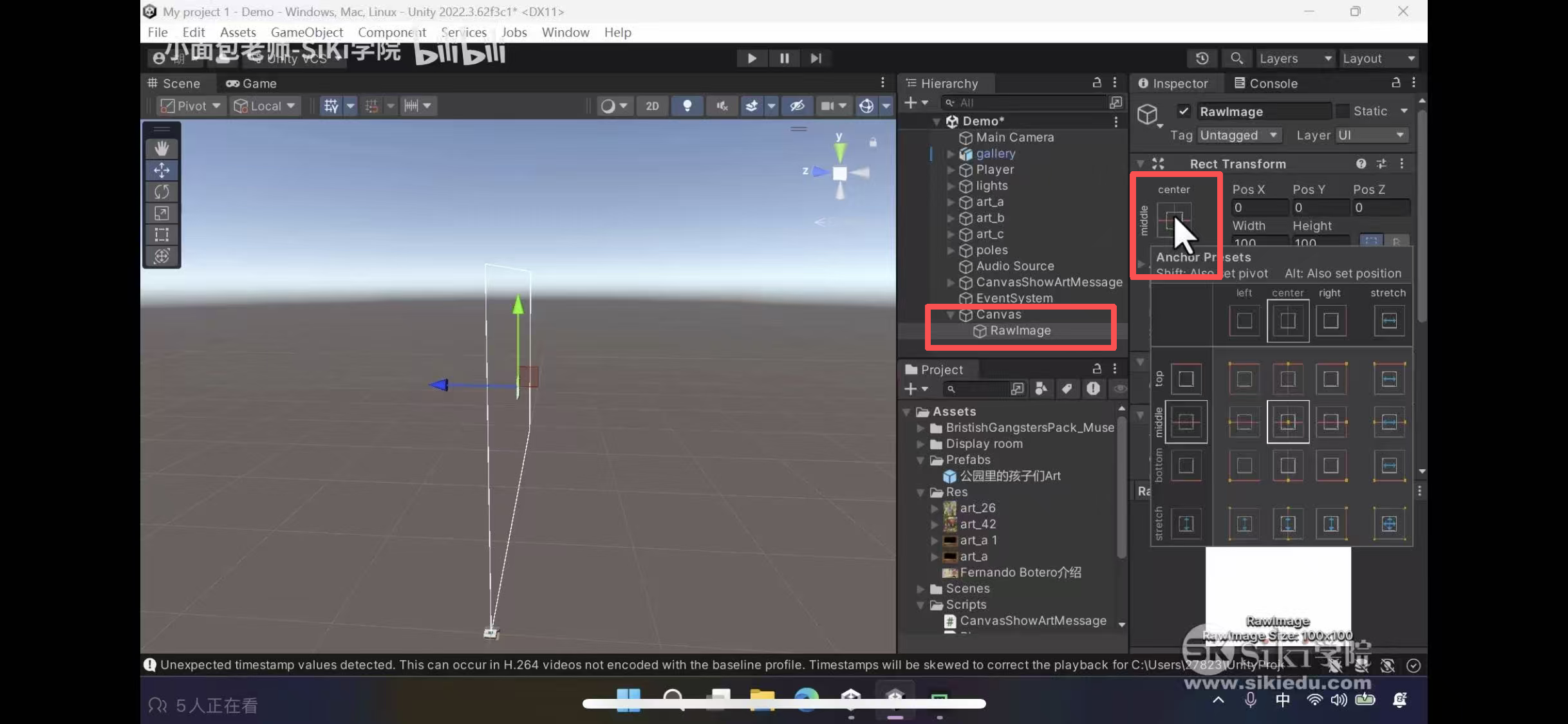Open Assets menu
The image size is (1568, 724).
(238, 32)
